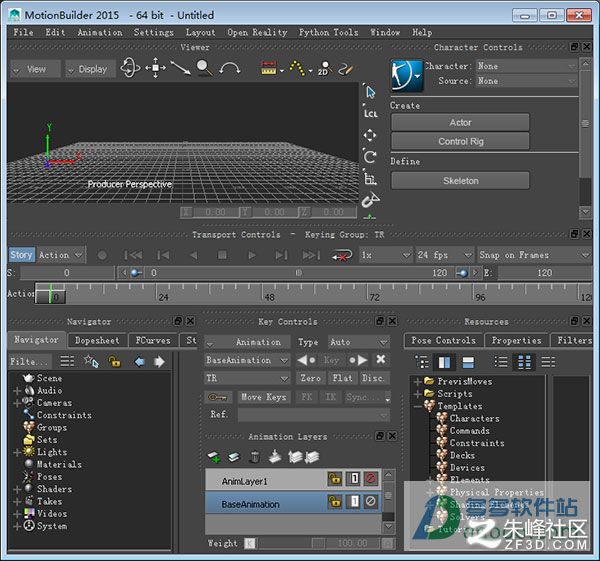
Task: Open the ruler measurement tool
Action: pyautogui.click(x=269, y=68)
